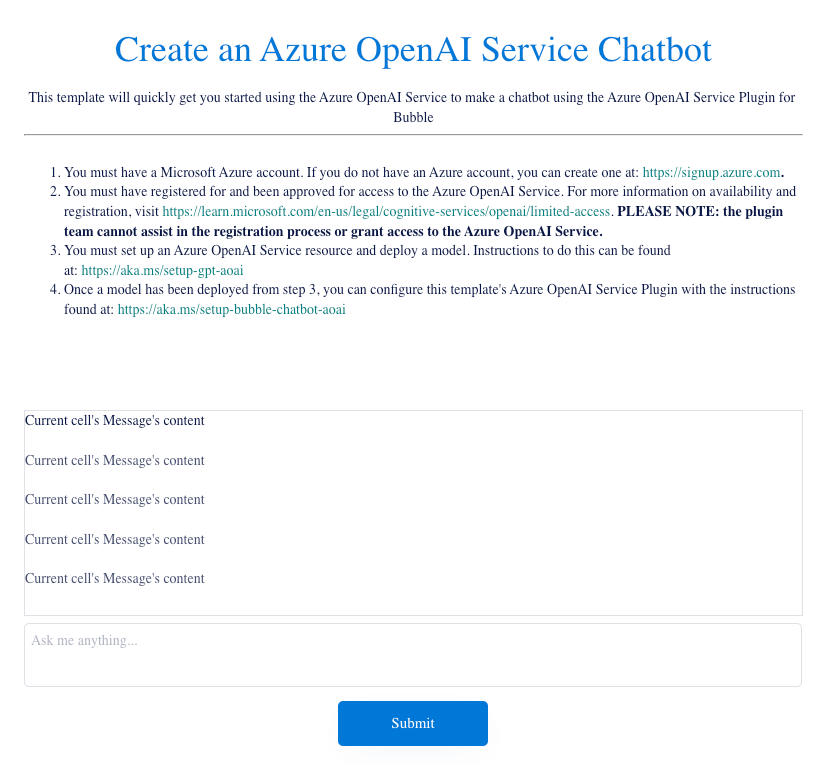Click the Create an Azure OpenAI Service Chatbot heading
This screenshot has height=765, width=824.
click(412, 49)
